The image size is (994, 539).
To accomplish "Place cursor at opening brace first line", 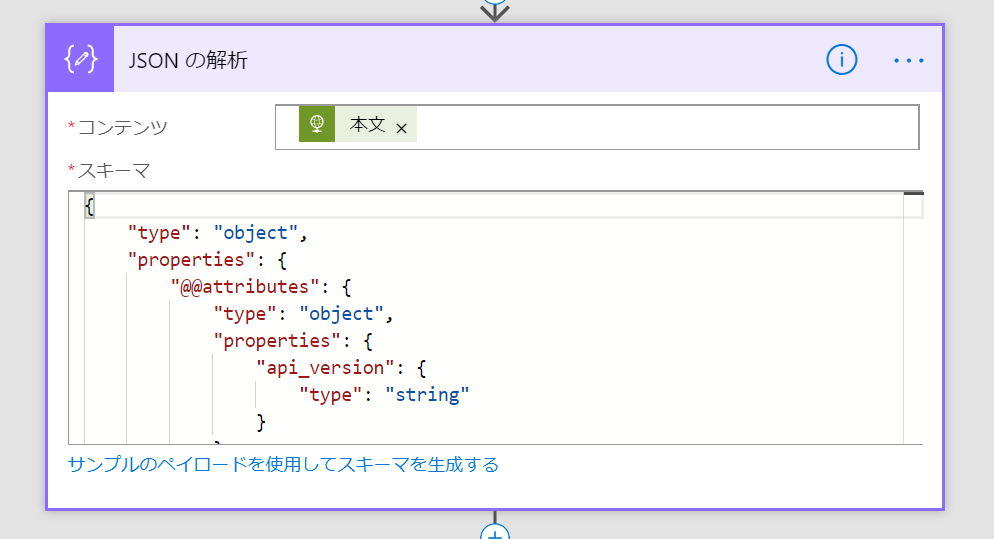I will click(89, 206).
